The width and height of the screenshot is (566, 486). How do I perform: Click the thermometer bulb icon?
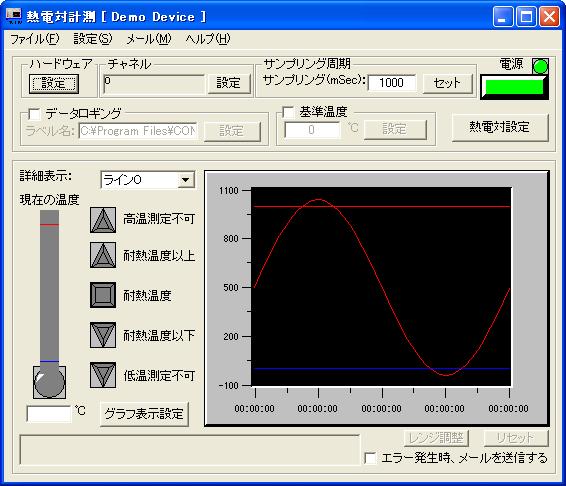49,382
